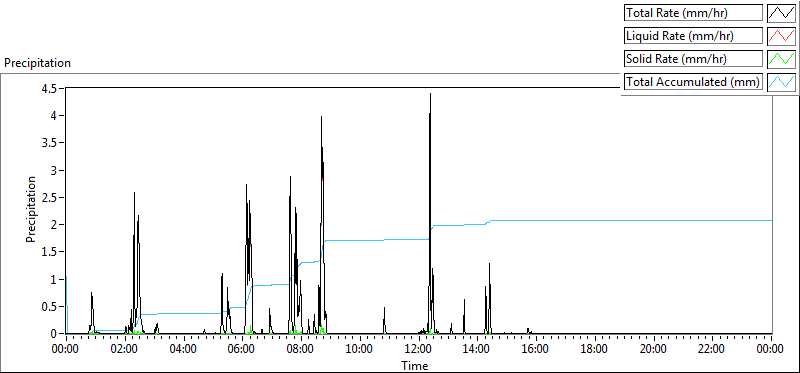Click the final 00:00 x-axis end label
Screen dimensions: 800x373
click(x=771, y=350)
